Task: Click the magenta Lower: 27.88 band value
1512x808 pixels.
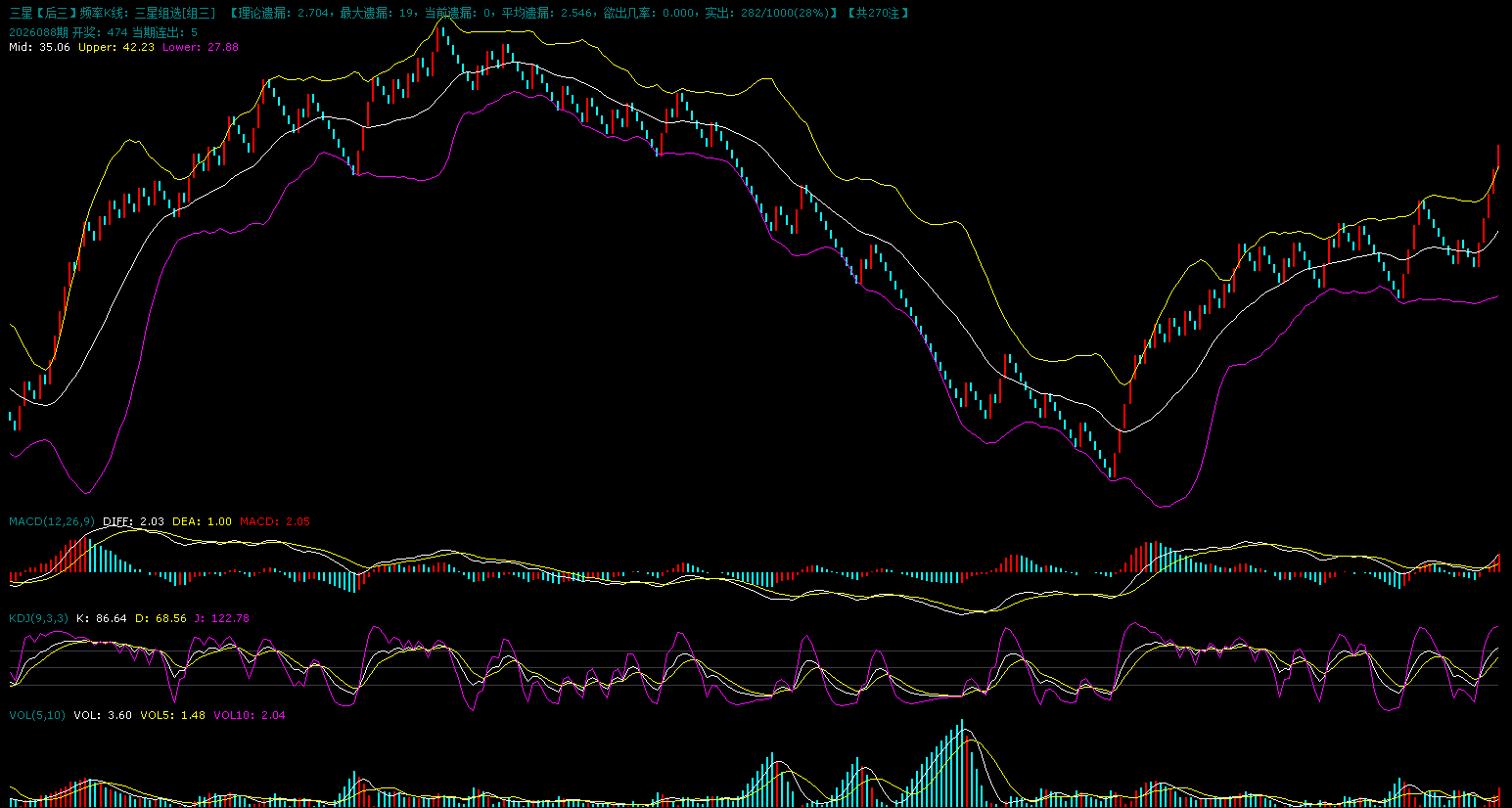Action: tap(201, 47)
